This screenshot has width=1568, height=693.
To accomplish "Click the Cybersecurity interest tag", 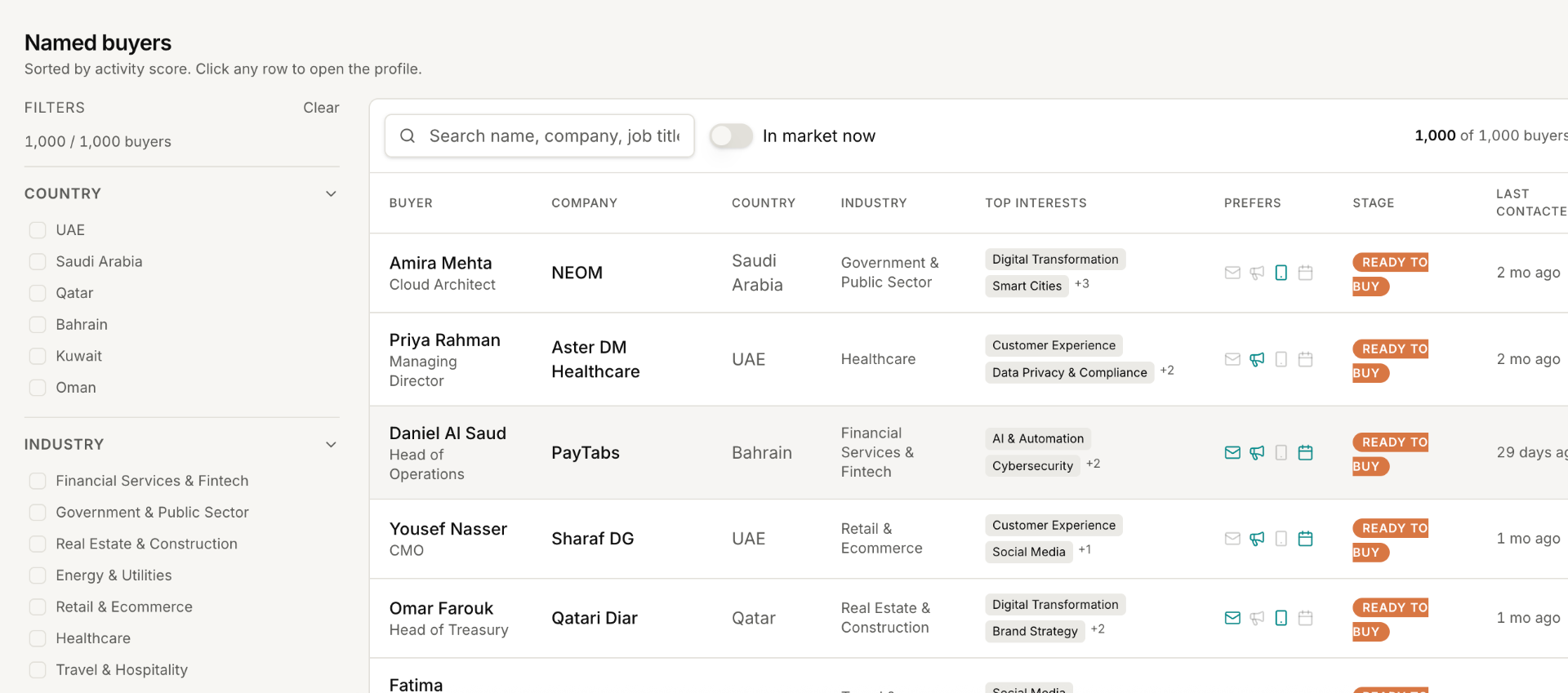I will click(1032, 465).
